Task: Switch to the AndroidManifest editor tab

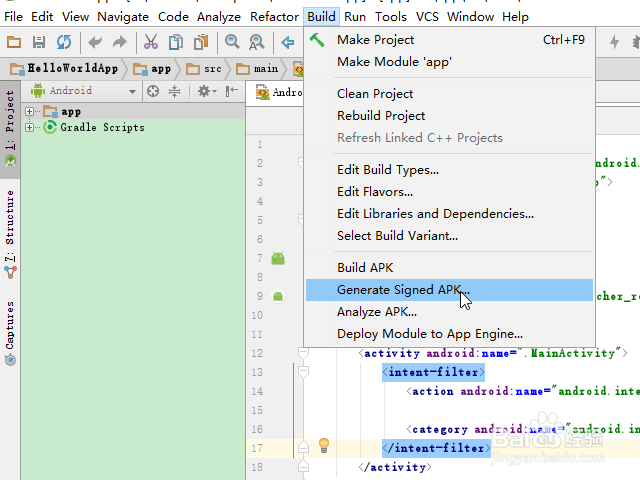Action: (278, 93)
